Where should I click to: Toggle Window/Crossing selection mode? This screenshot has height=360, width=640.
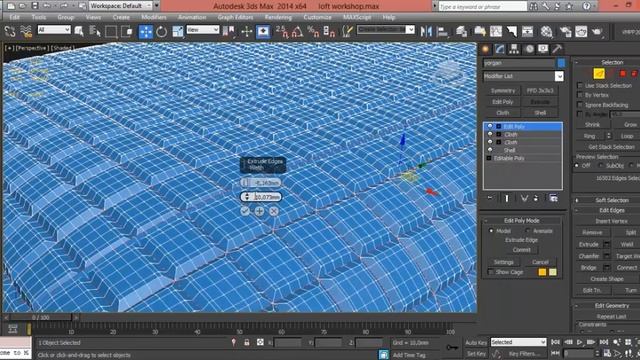coord(127,31)
